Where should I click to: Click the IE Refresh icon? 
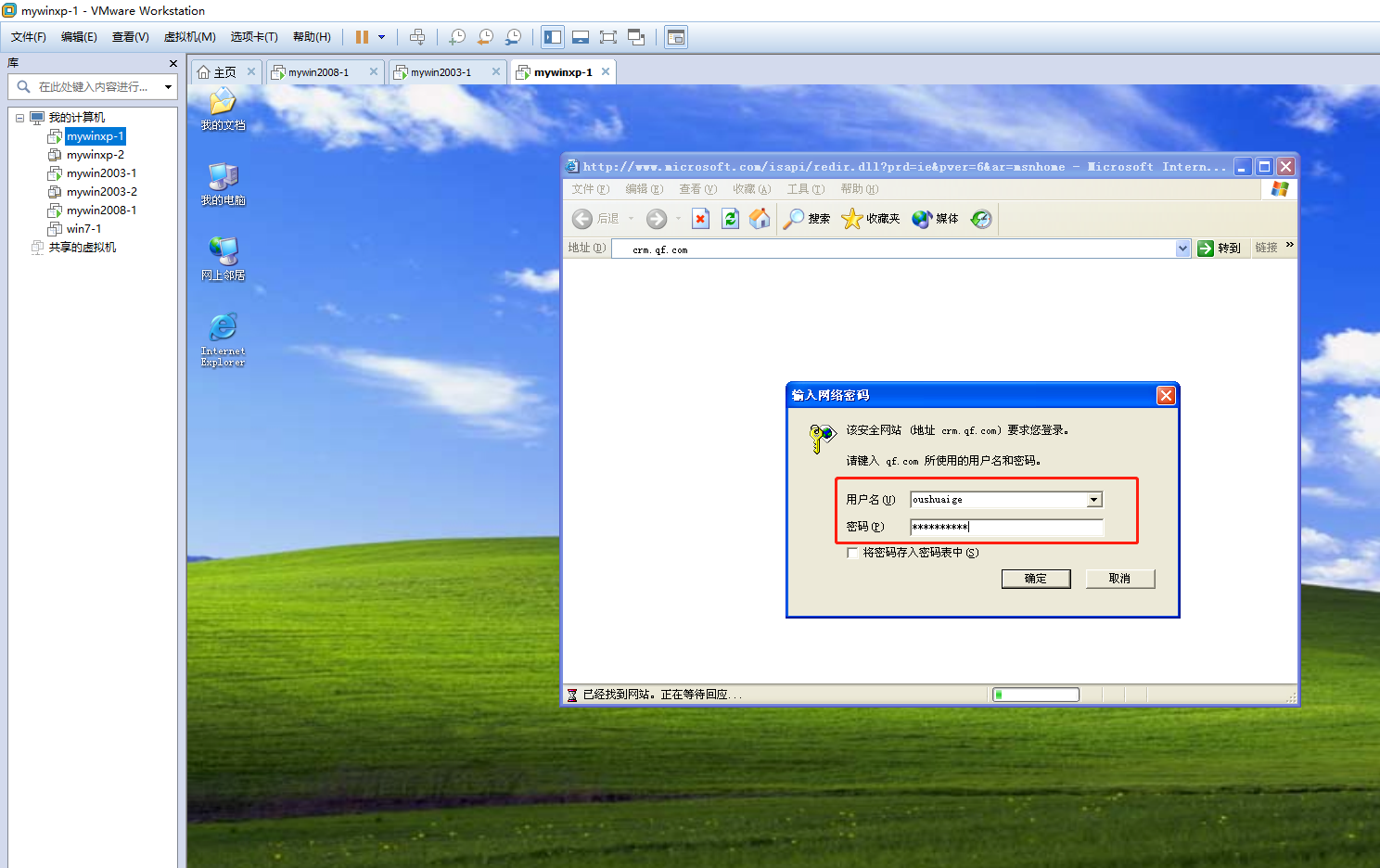(x=731, y=219)
